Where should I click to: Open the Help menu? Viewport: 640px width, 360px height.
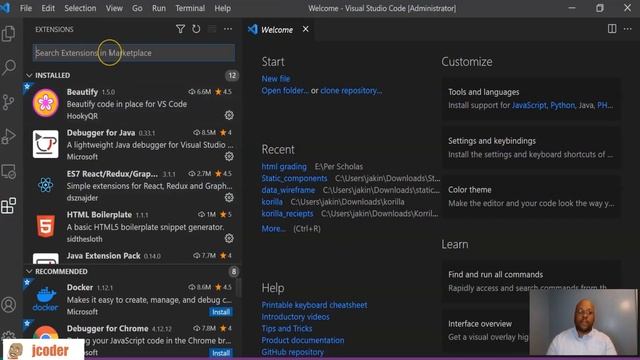point(222,8)
